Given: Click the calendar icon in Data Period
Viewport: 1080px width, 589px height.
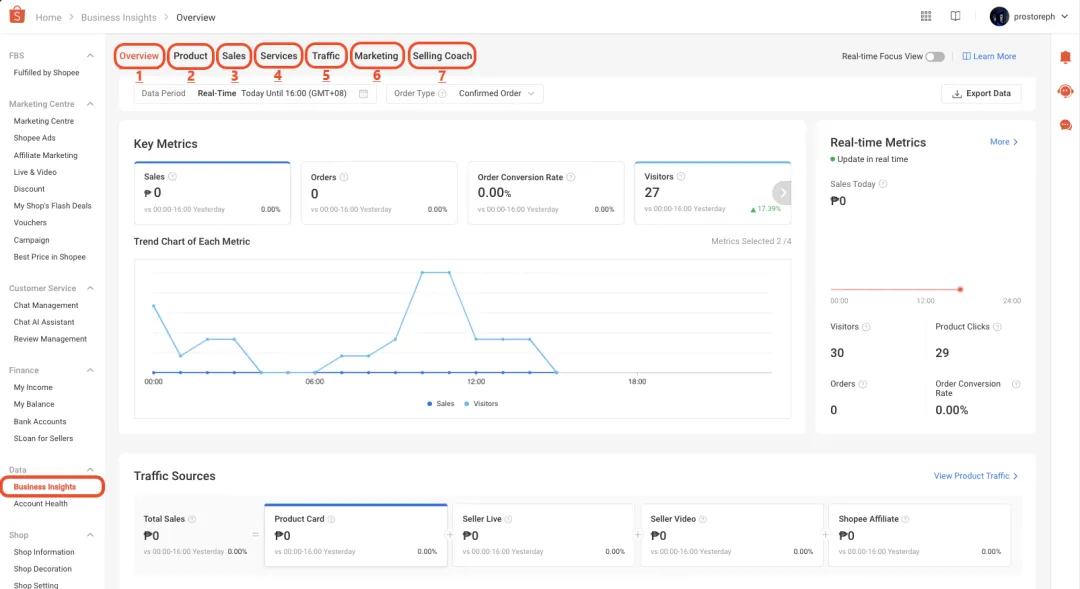Looking at the screenshot, I should pos(364,94).
